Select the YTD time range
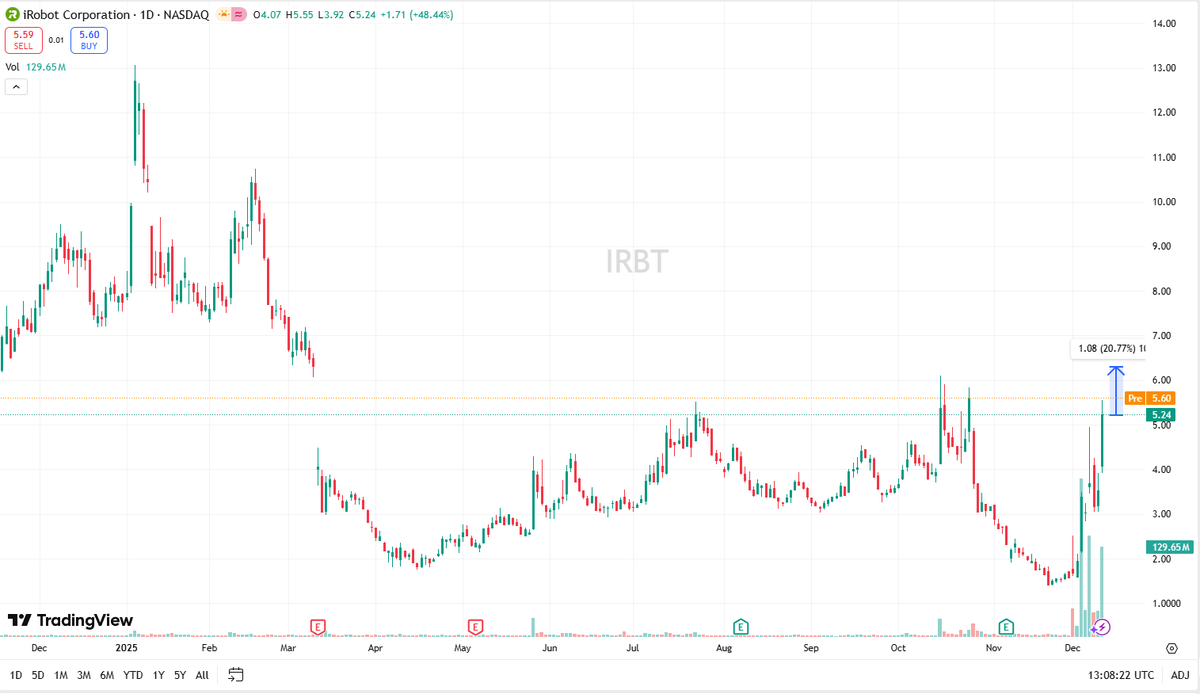This screenshot has width=1200, height=694. (132, 675)
